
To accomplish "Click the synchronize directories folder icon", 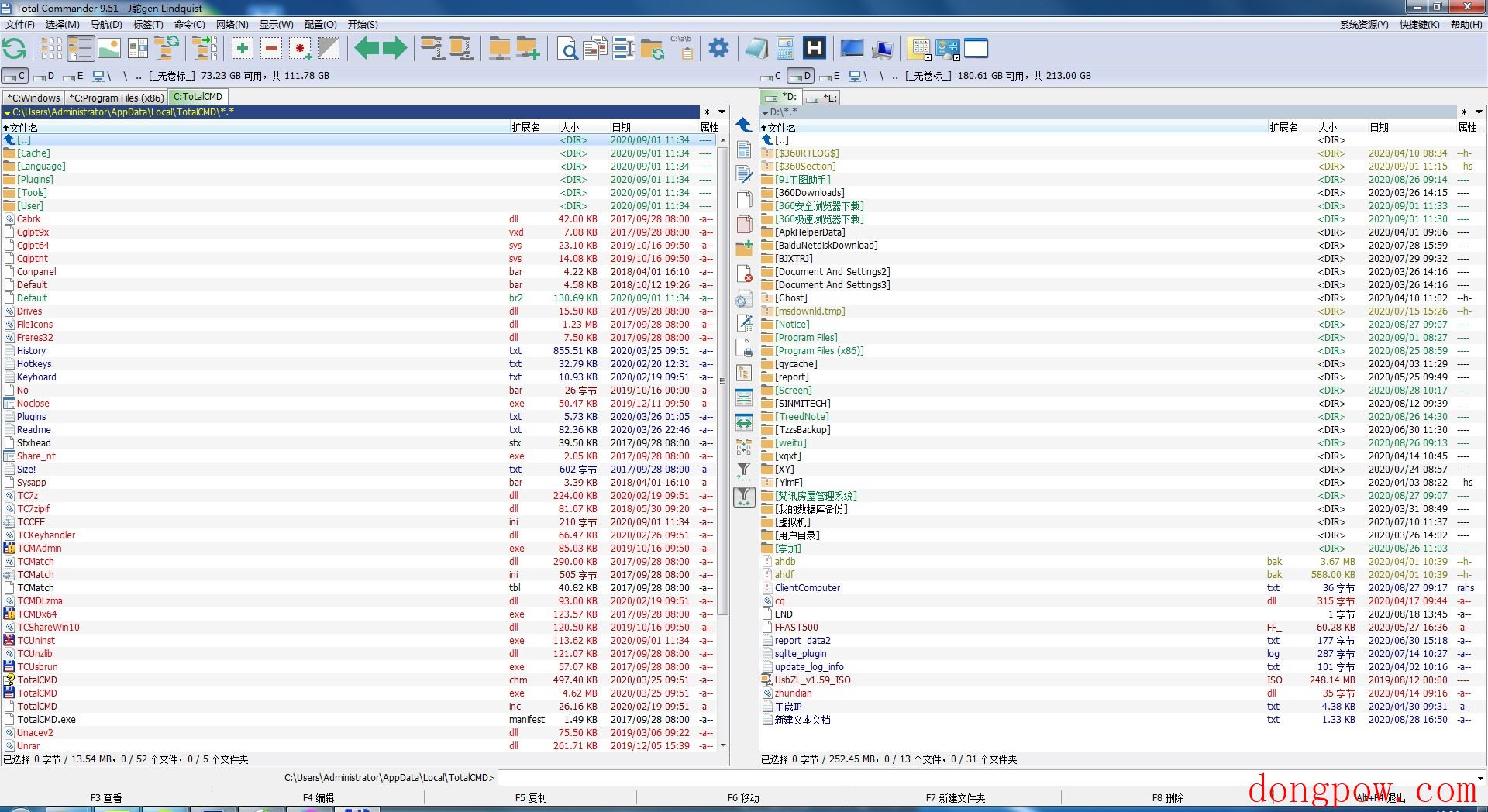I will coord(653,49).
